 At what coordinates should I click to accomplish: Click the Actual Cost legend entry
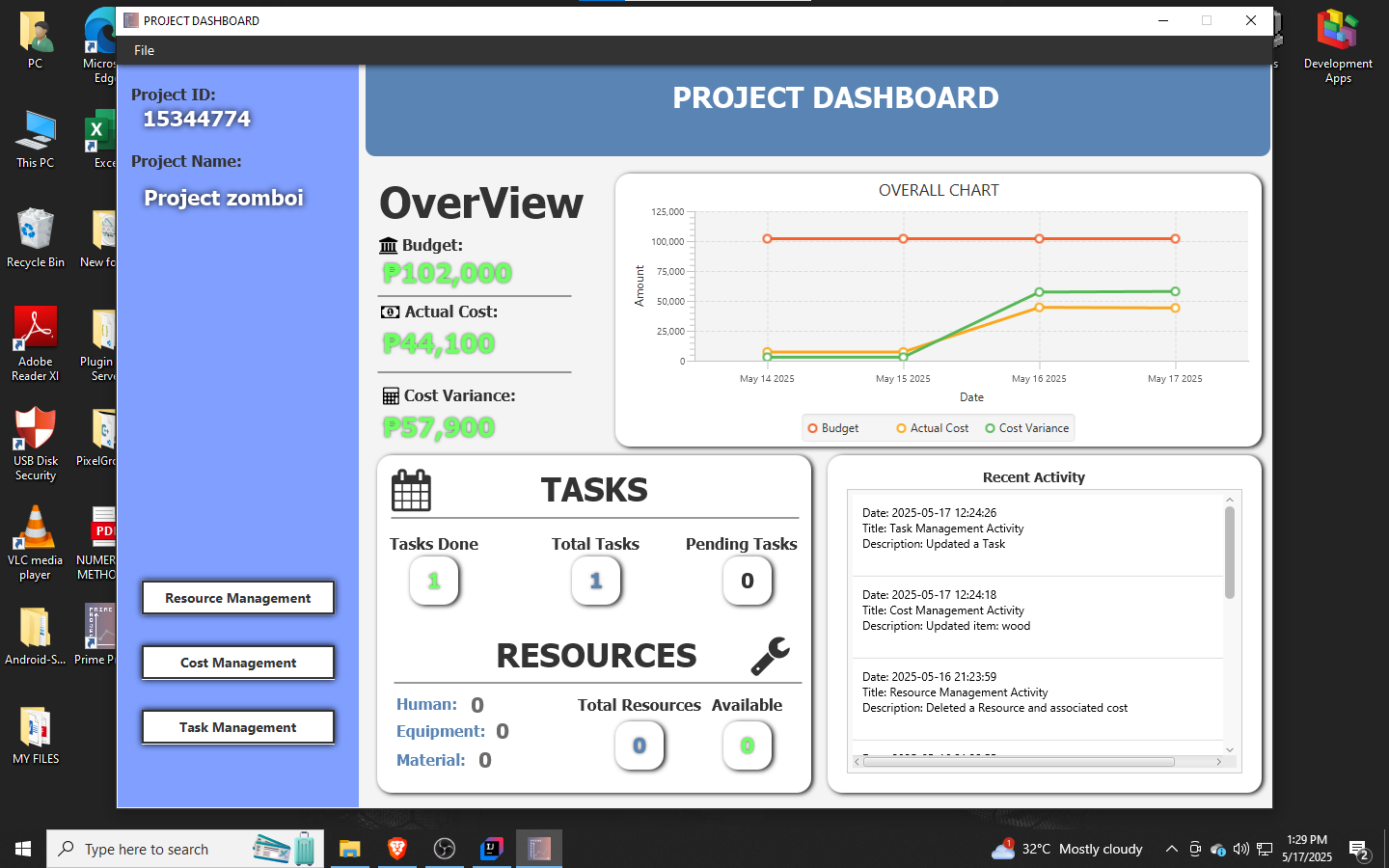[x=933, y=428]
